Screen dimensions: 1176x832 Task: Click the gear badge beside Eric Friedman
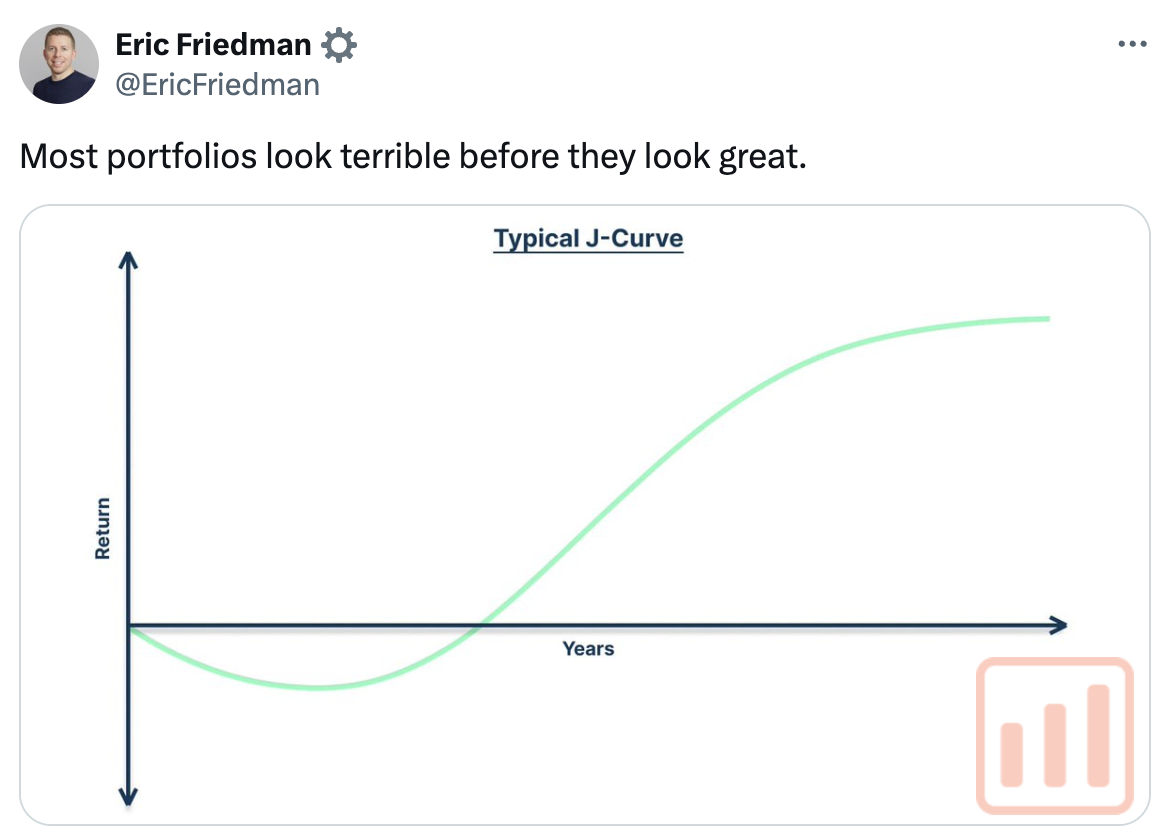[340, 45]
